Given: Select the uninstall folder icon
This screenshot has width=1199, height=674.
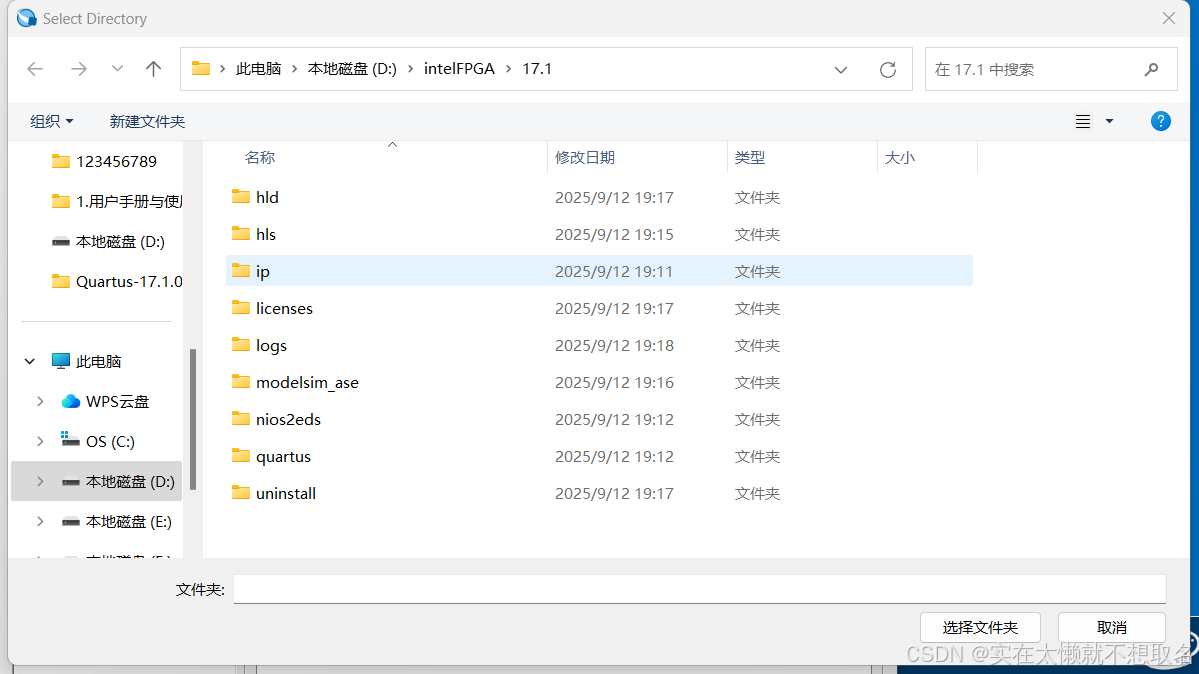Looking at the screenshot, I should click(x=241, y=493).
